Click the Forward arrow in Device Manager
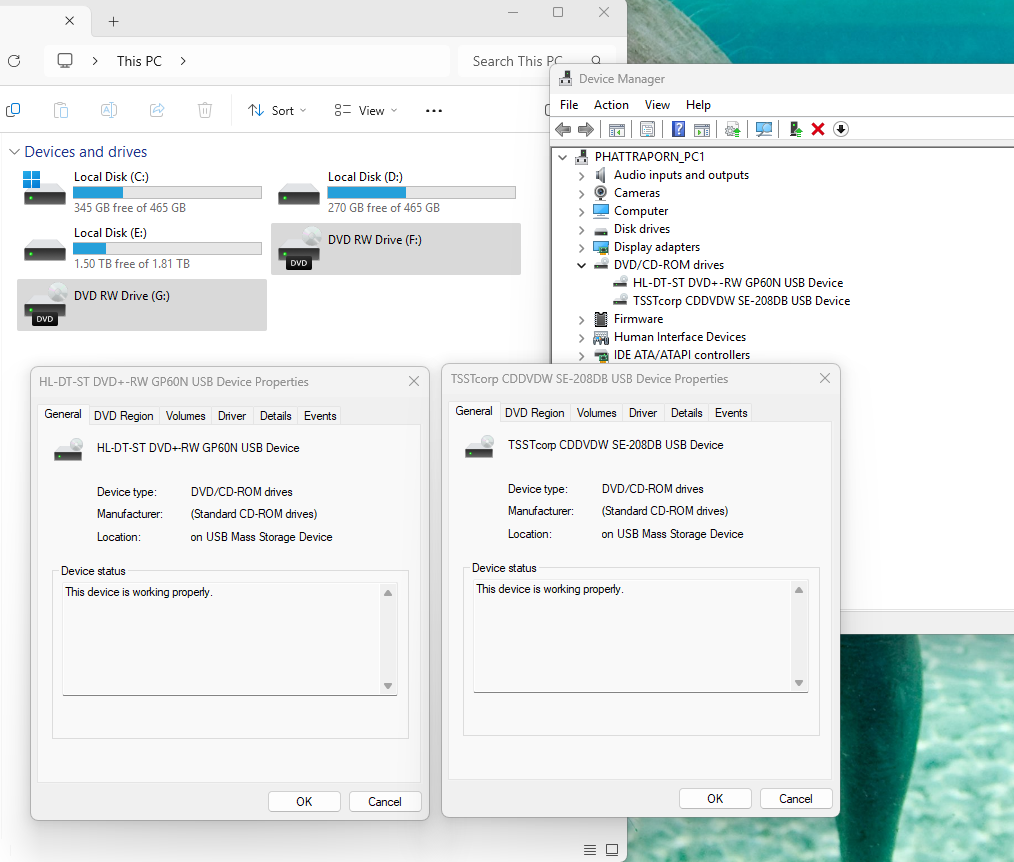This screenshot has width=1014, height=862. click(x=586, y=129)
